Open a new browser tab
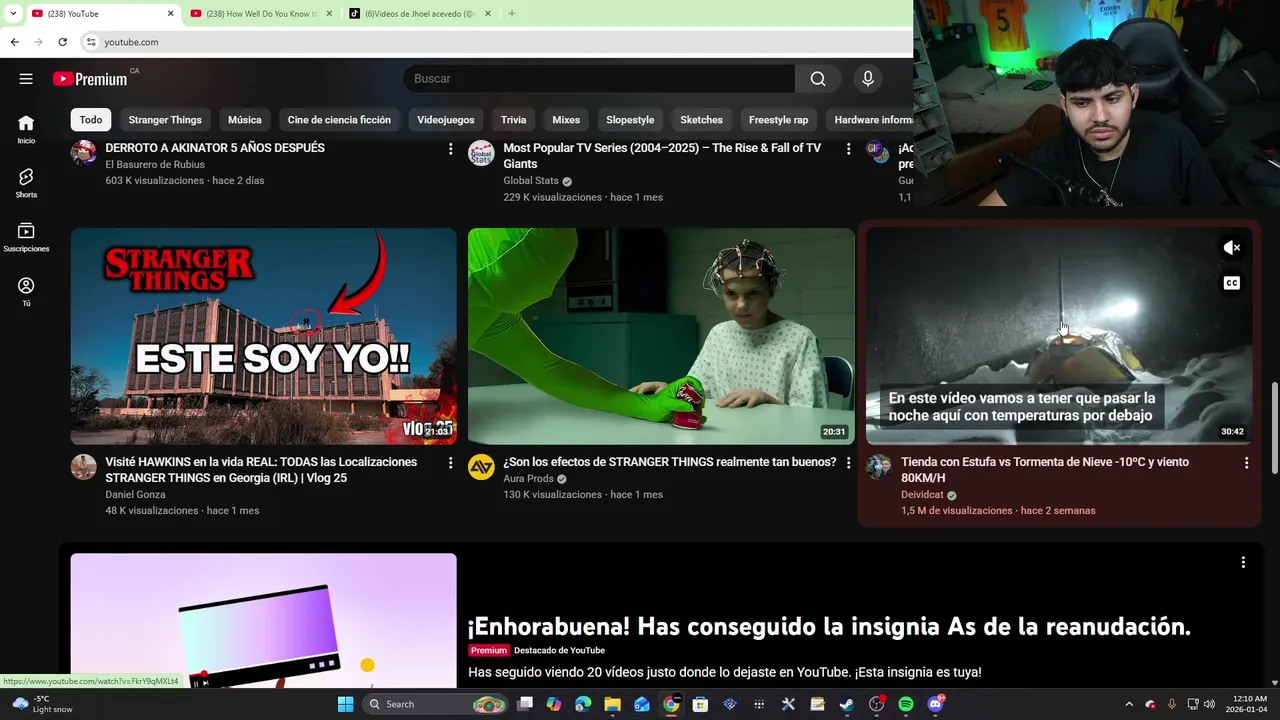The height and width of the screenshot is (720, 1280). pos(512,14)
